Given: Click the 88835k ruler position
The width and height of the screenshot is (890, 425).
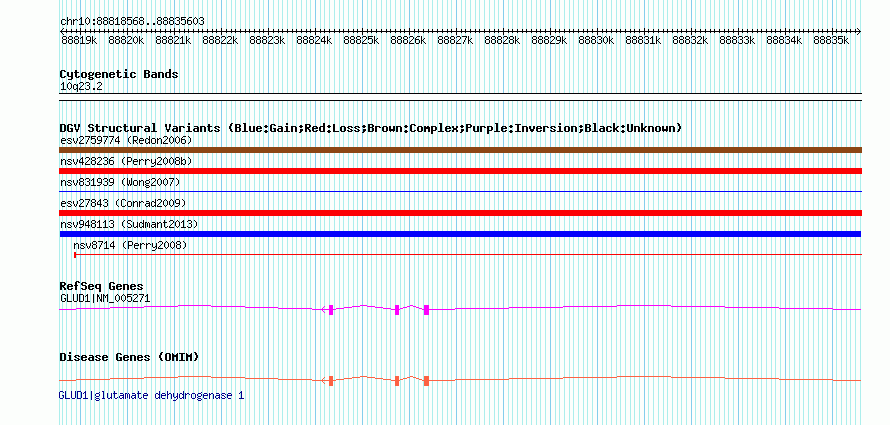Looking at the screenshot, I should click(x=832, y=40).
